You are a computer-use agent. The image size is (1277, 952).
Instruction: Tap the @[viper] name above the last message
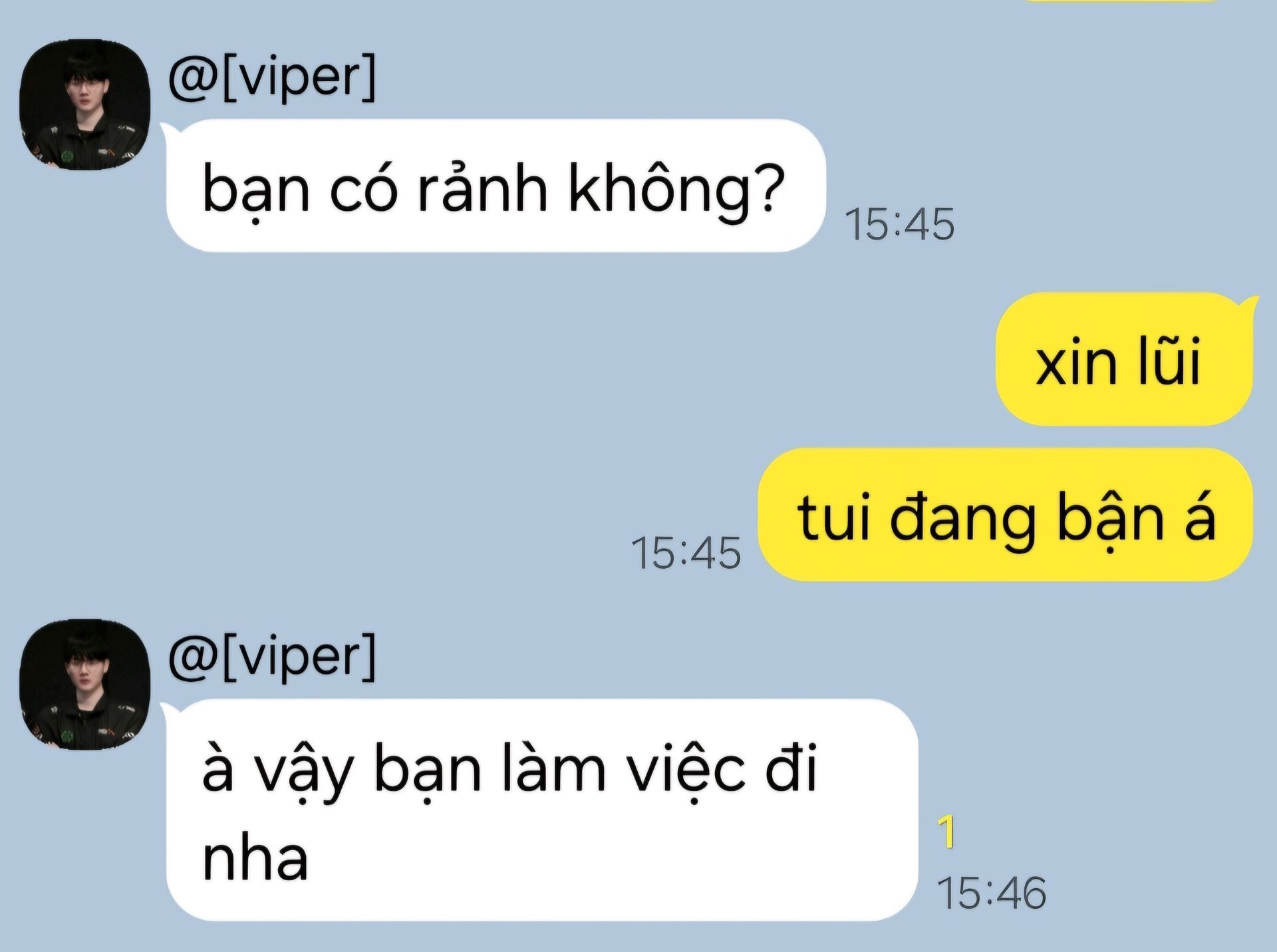click(272, 656)
